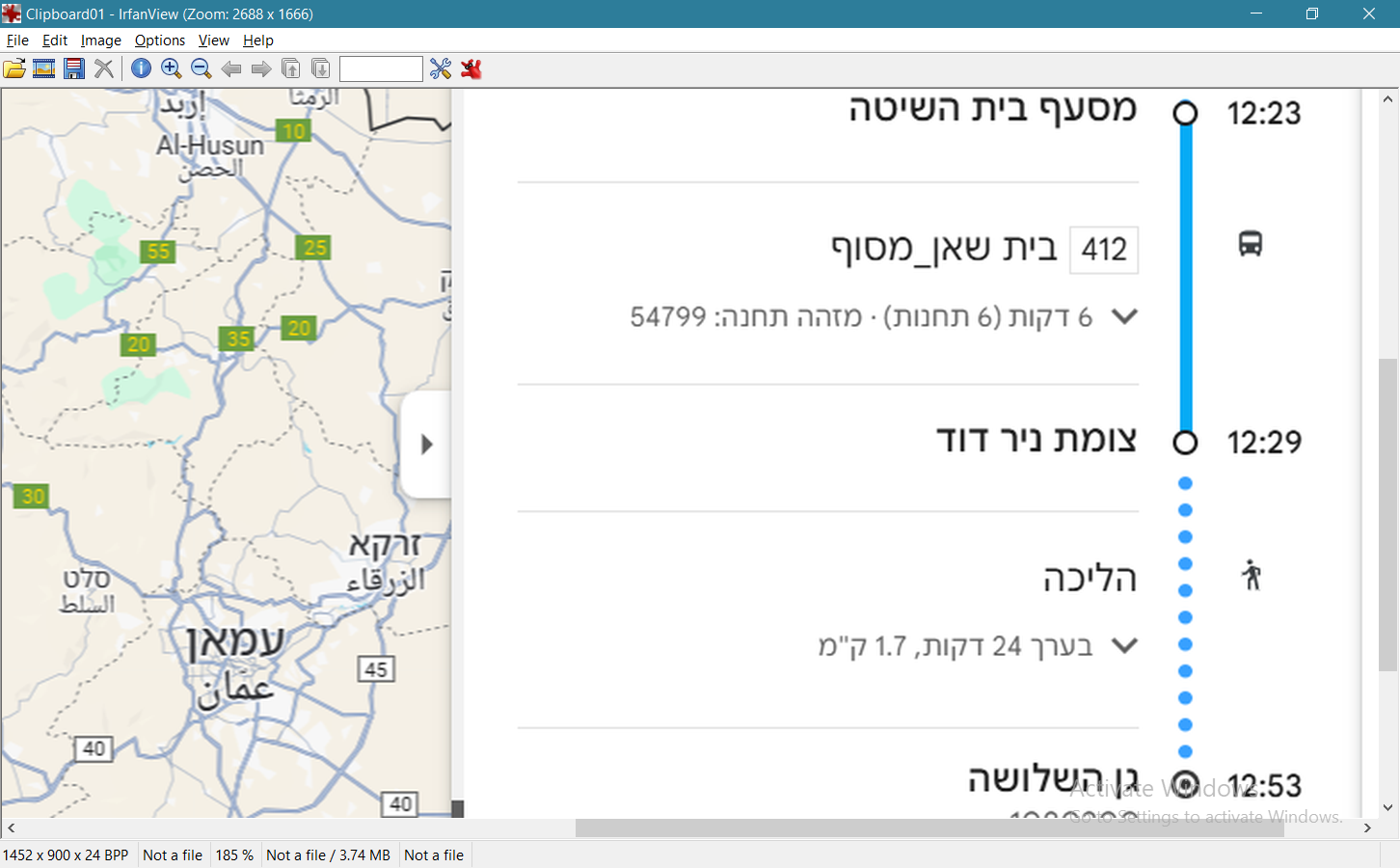The width and height of the screenshot is (1400, 868).
Task: Collapse the side panel with the arrow tab
Action: [x=426, y=445]
